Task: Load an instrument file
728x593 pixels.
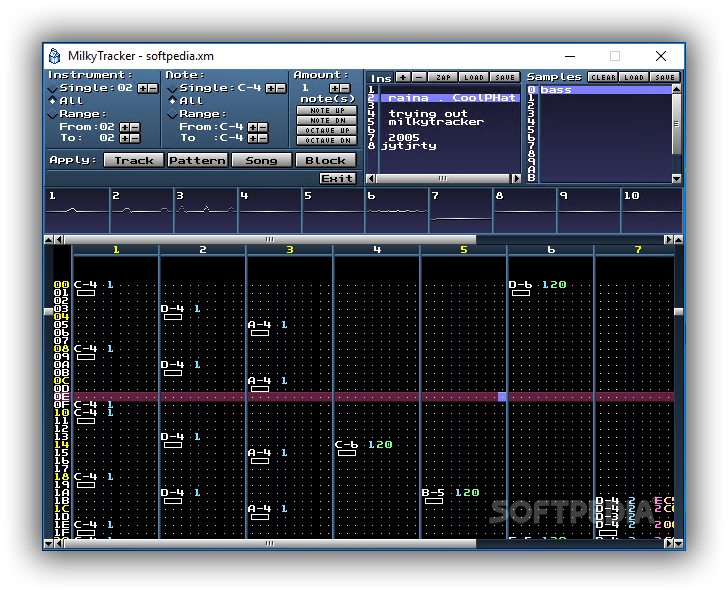Action: [x=474, y=78]
